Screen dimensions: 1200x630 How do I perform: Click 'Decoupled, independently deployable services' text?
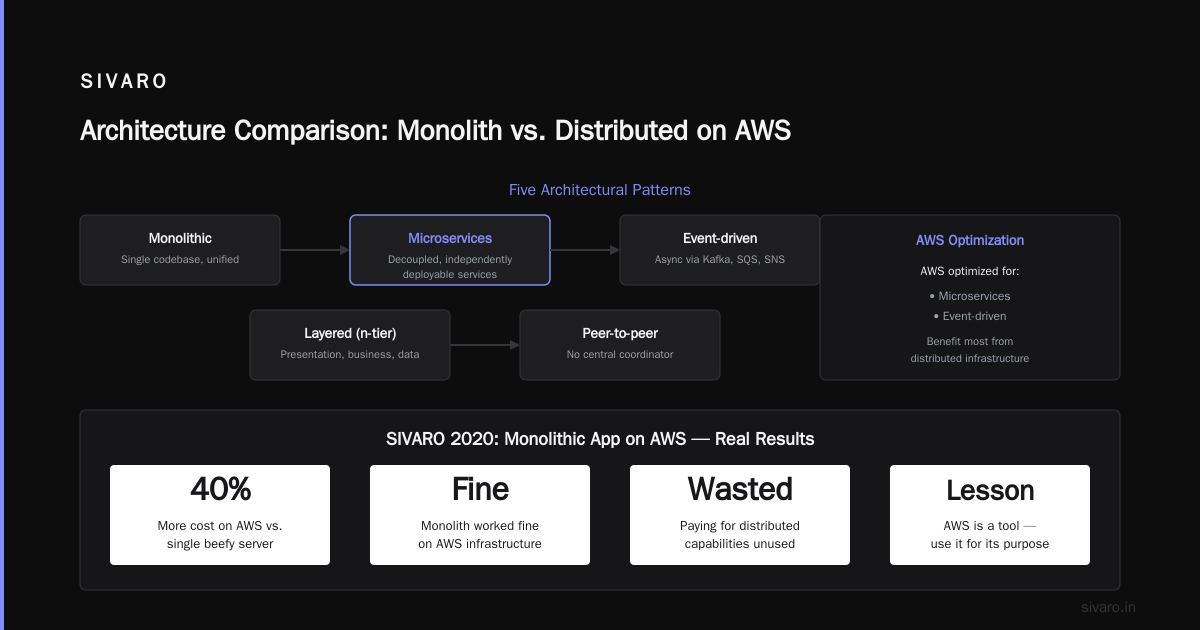(x=450, y=267)
